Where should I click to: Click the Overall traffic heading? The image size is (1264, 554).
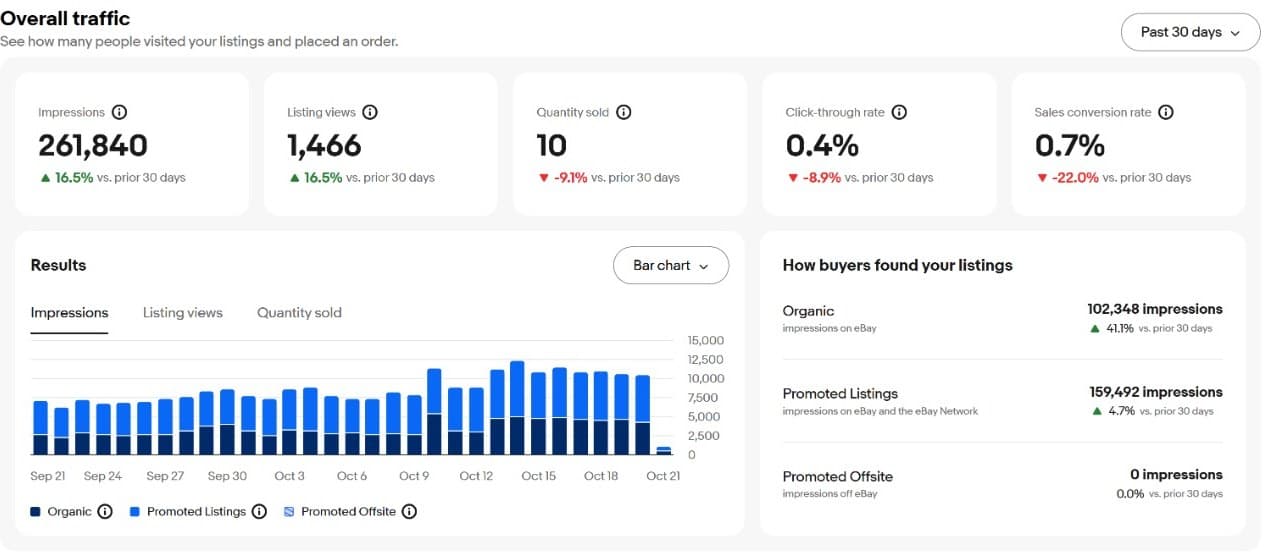(x=65, y=18)
